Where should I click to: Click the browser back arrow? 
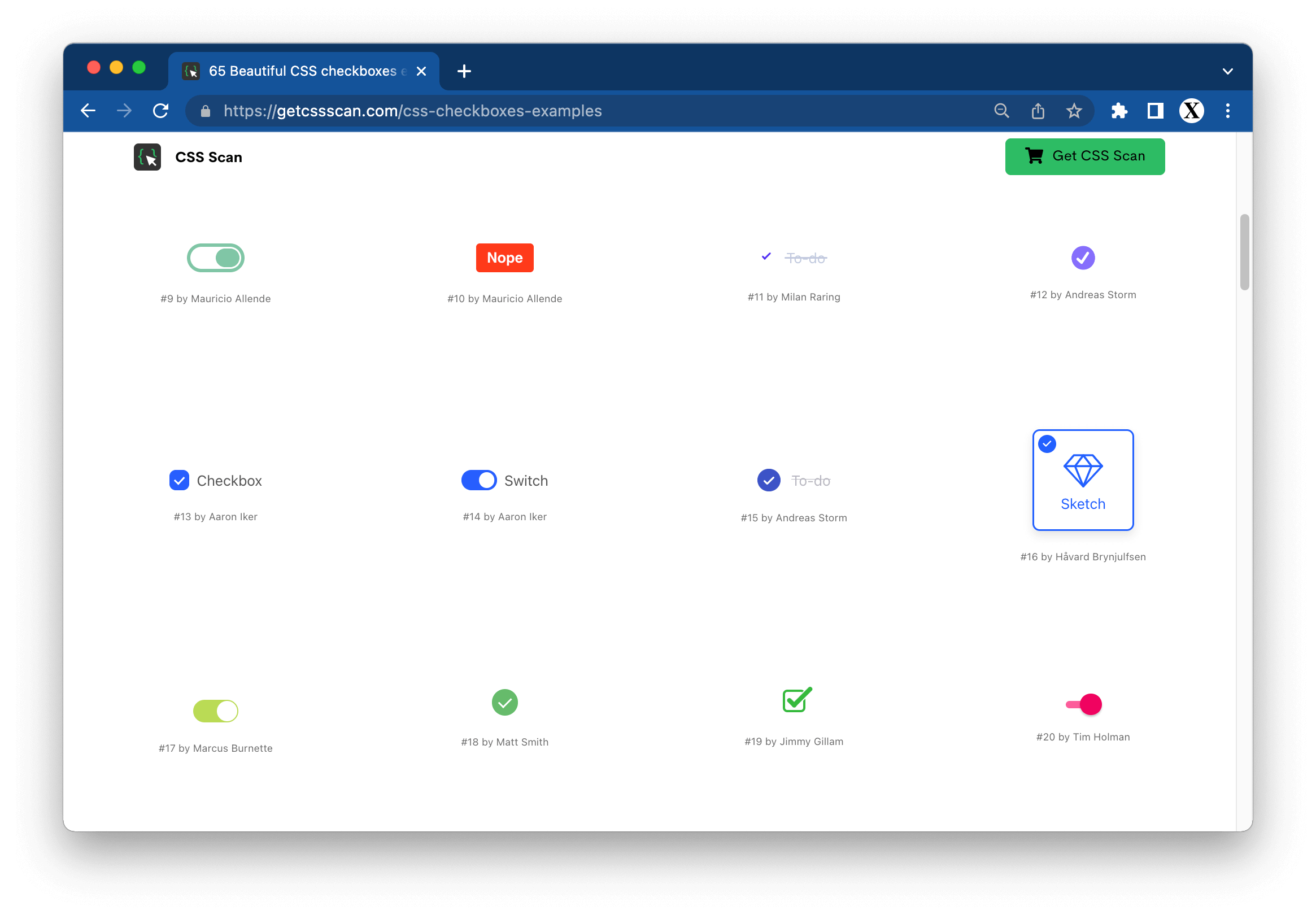pyautogui.click(x=88, y=111)
